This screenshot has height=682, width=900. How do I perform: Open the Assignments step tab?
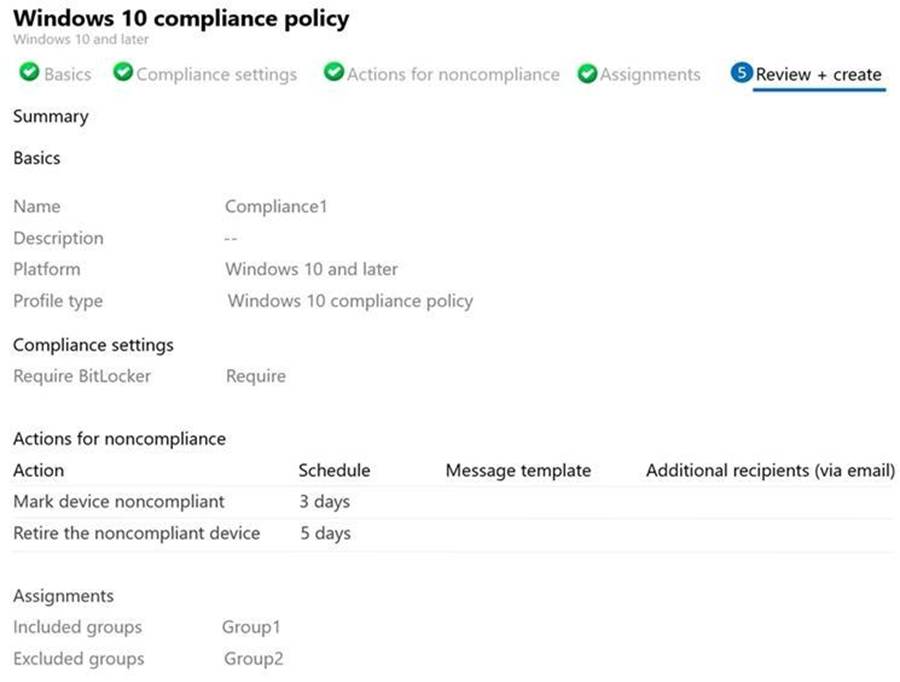click(650, 74)
